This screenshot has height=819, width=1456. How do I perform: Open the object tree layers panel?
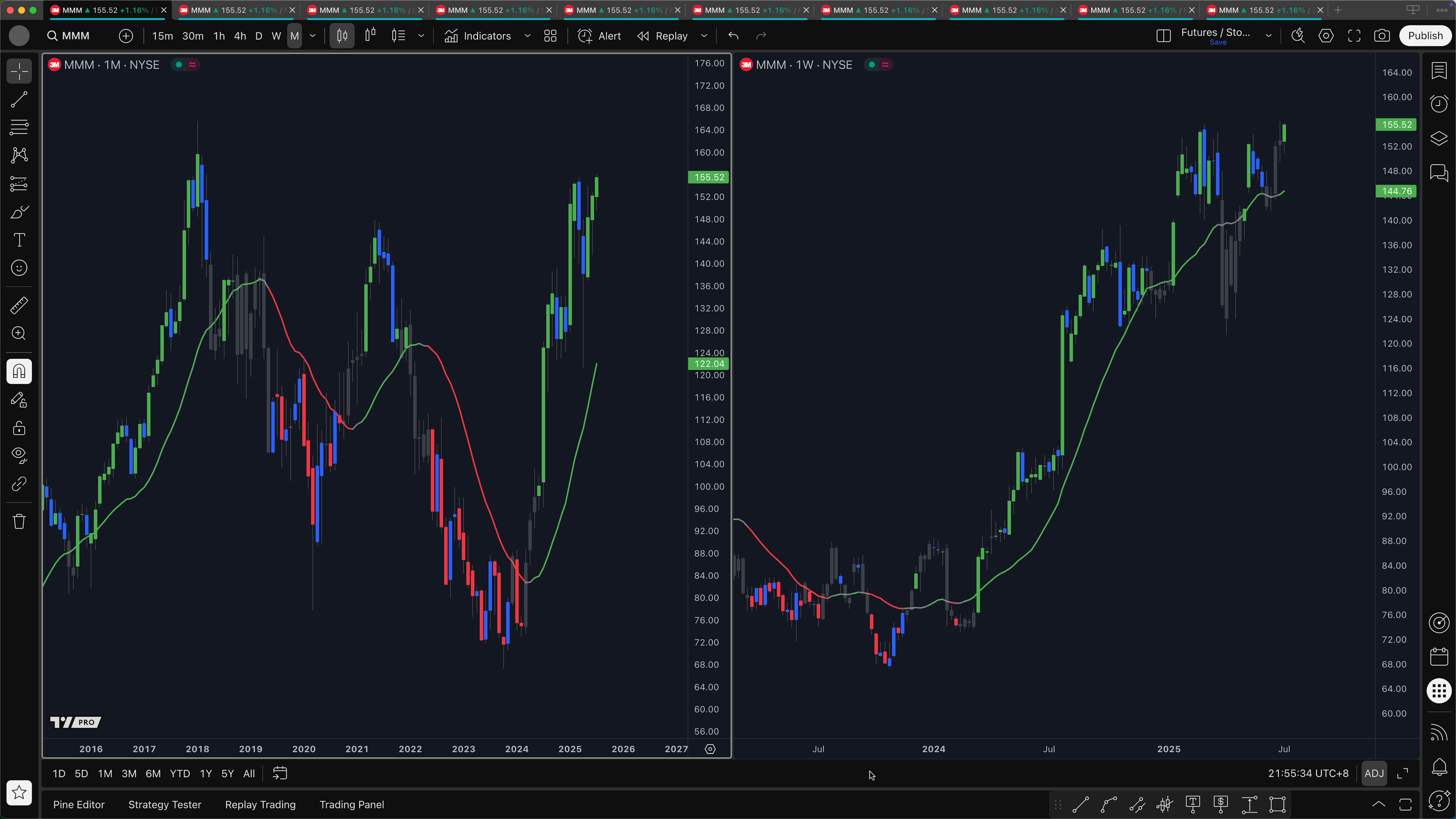click(1439, 138)
